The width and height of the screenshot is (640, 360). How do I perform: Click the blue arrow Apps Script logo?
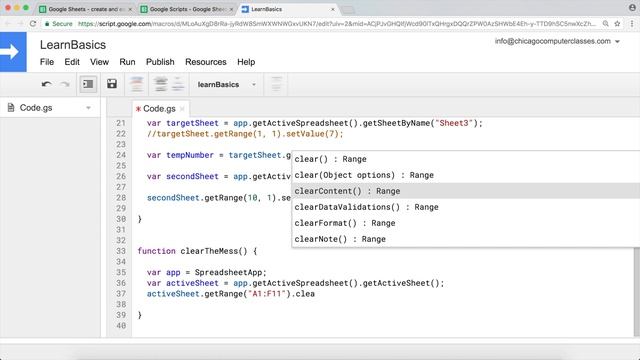pyautogui.click(x=13, y=52)
